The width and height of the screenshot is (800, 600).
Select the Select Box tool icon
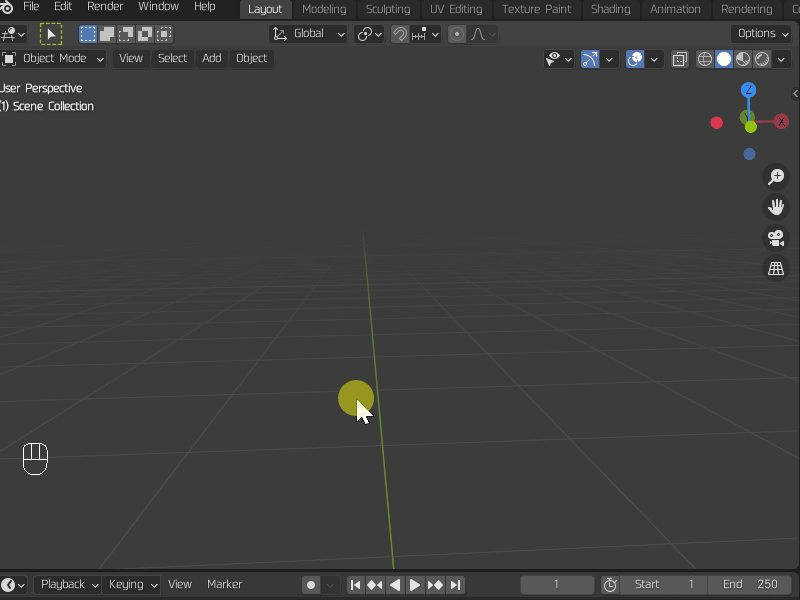(x=51, y=34)
